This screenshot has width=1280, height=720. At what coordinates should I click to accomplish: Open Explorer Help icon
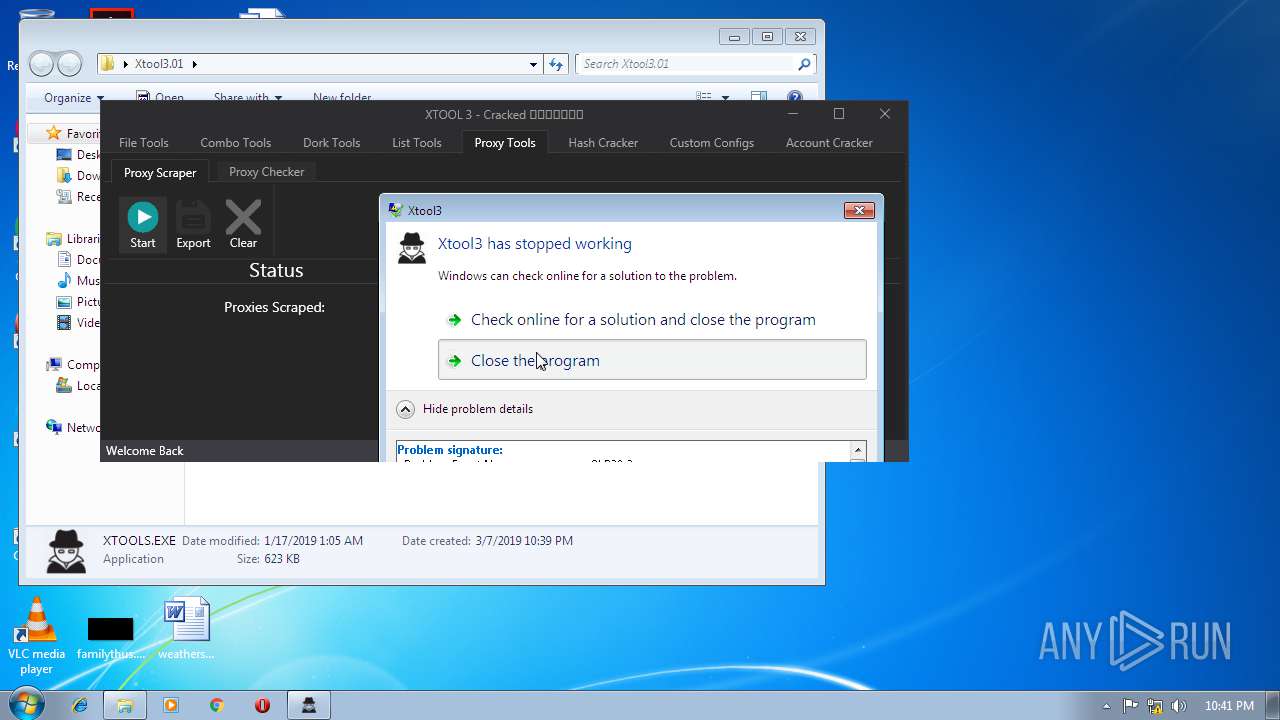(795, 97)
